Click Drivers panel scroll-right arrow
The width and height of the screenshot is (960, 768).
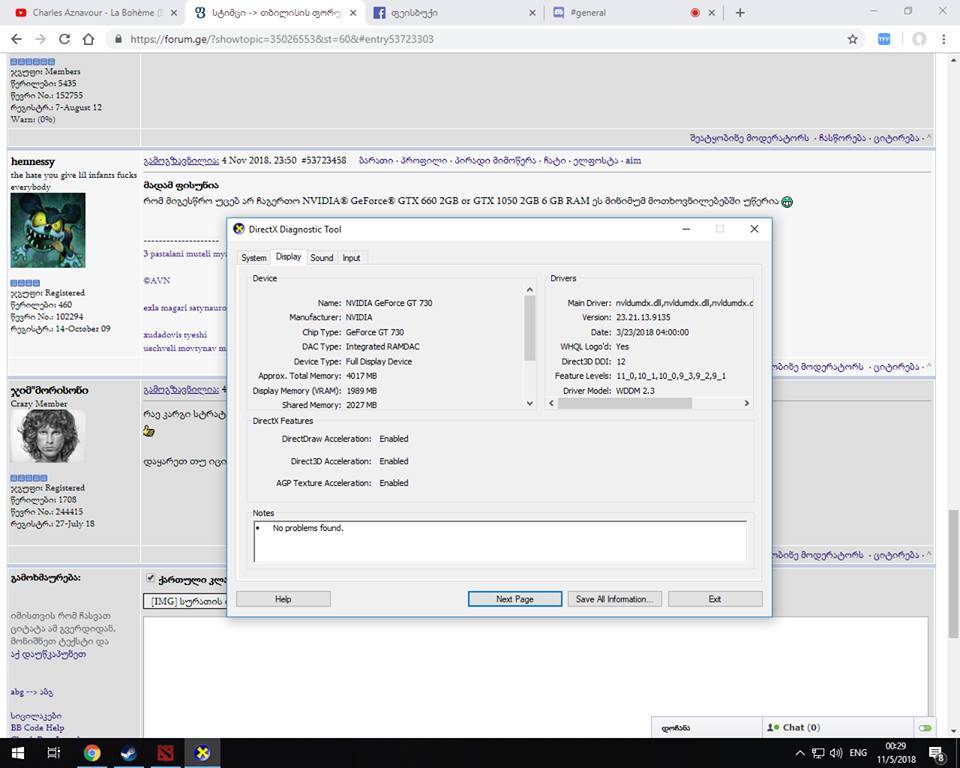[746, 403]
